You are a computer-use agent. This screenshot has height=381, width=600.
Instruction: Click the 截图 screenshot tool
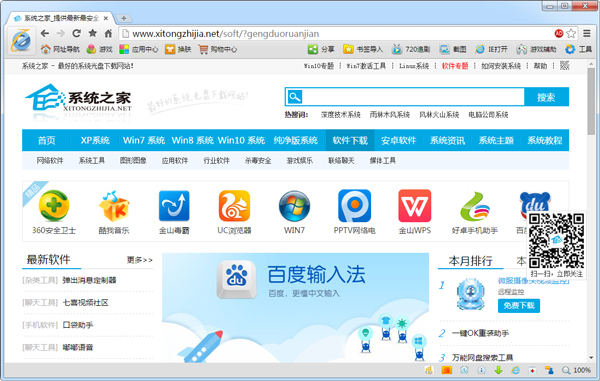pyautogui.click(x=453, y=49)
